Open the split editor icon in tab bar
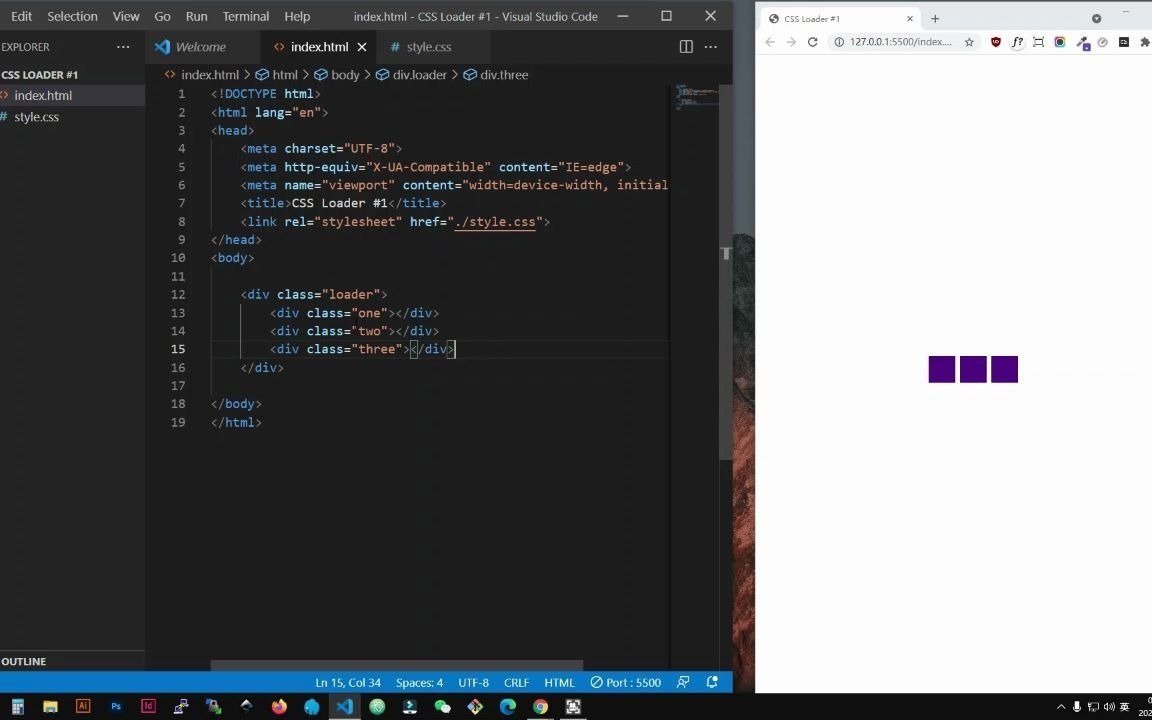 pos(686,46)
